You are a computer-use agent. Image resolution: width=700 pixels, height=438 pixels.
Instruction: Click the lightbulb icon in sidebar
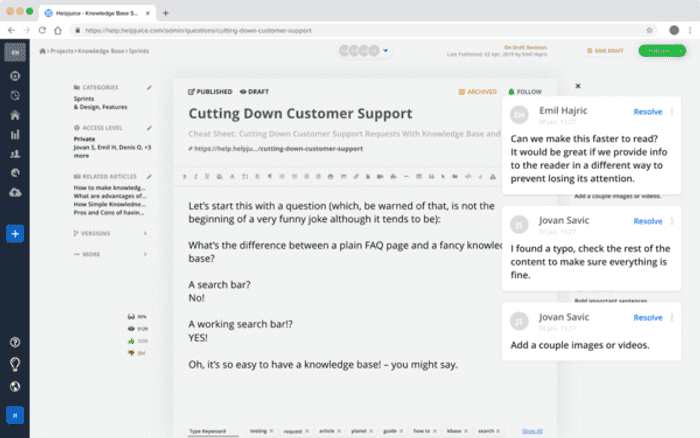tap(15, 364)
